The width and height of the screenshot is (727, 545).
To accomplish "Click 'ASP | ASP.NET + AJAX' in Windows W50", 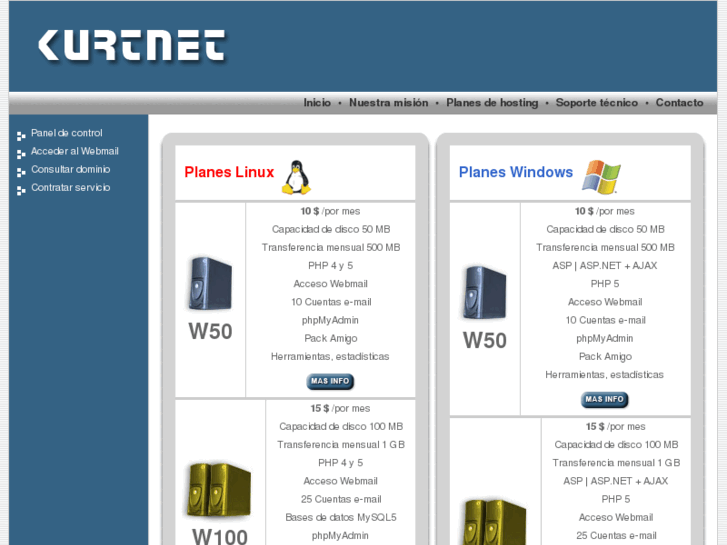I will pos(605,266).
